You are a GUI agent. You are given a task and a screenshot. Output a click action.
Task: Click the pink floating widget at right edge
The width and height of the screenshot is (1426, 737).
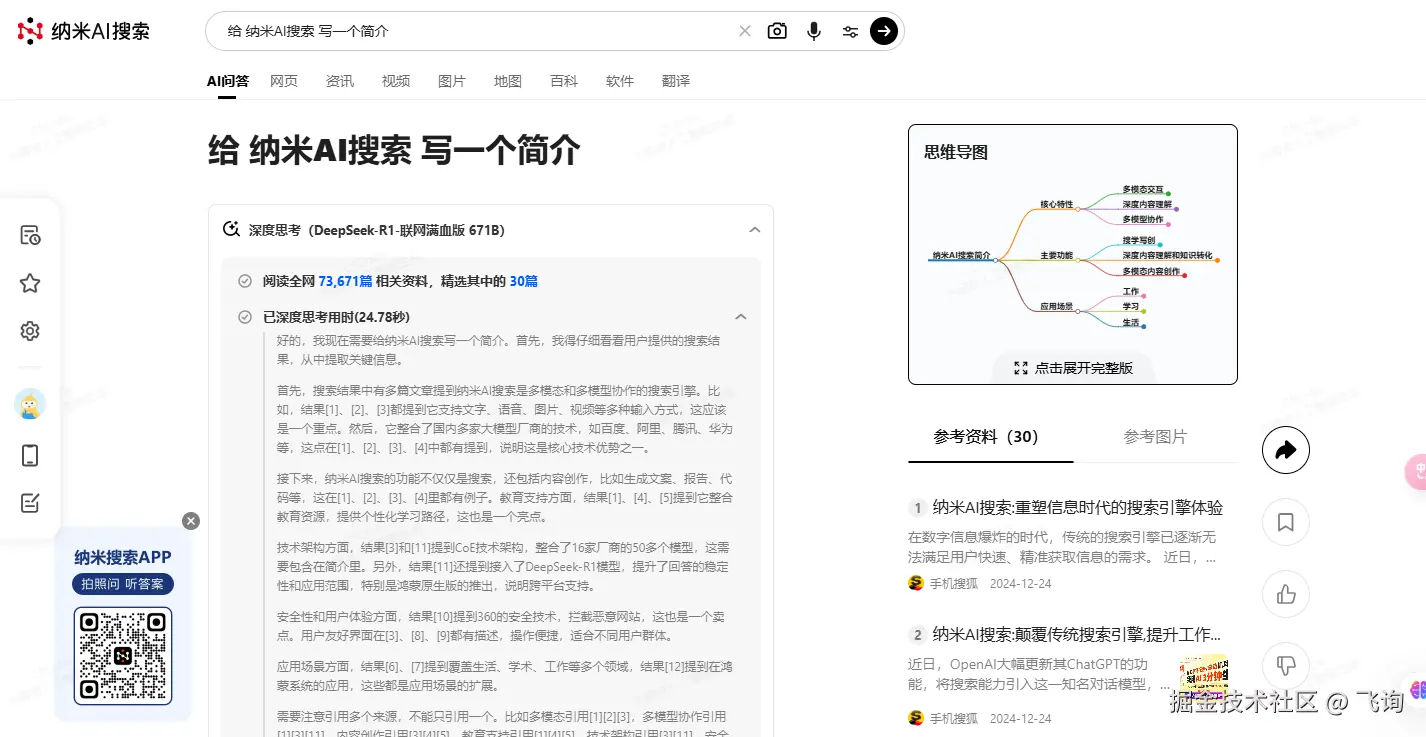1415,472
